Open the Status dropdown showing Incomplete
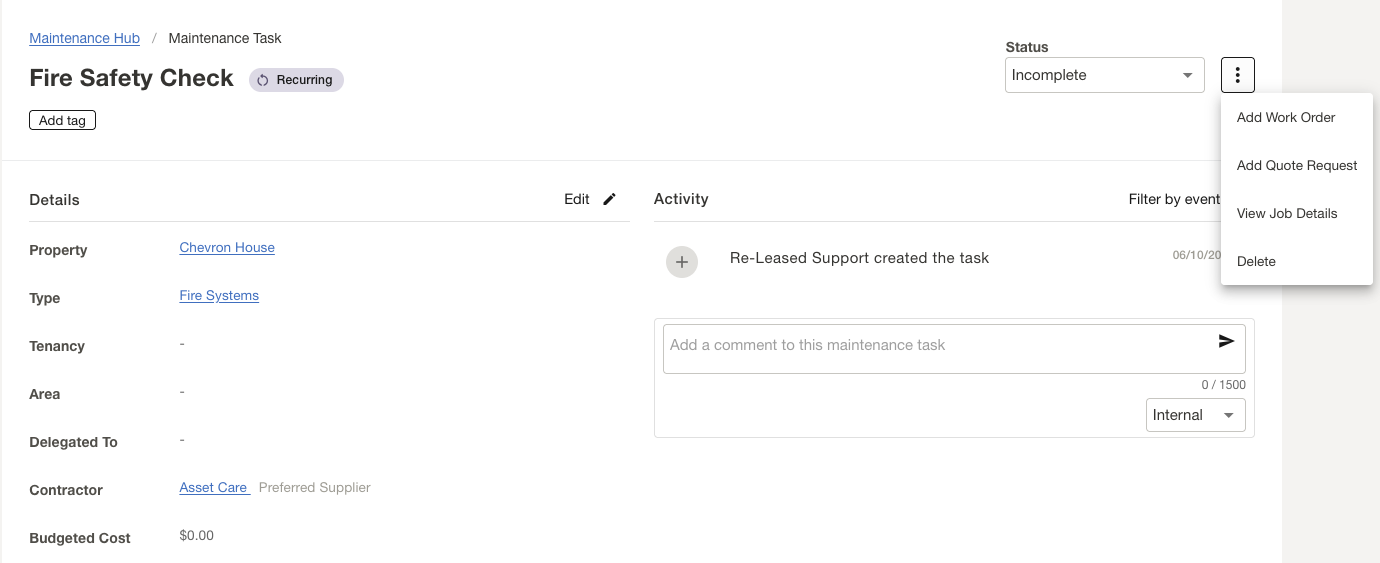The width and height of the screenshot is (1380, 563). click(x=1103, y=75)
